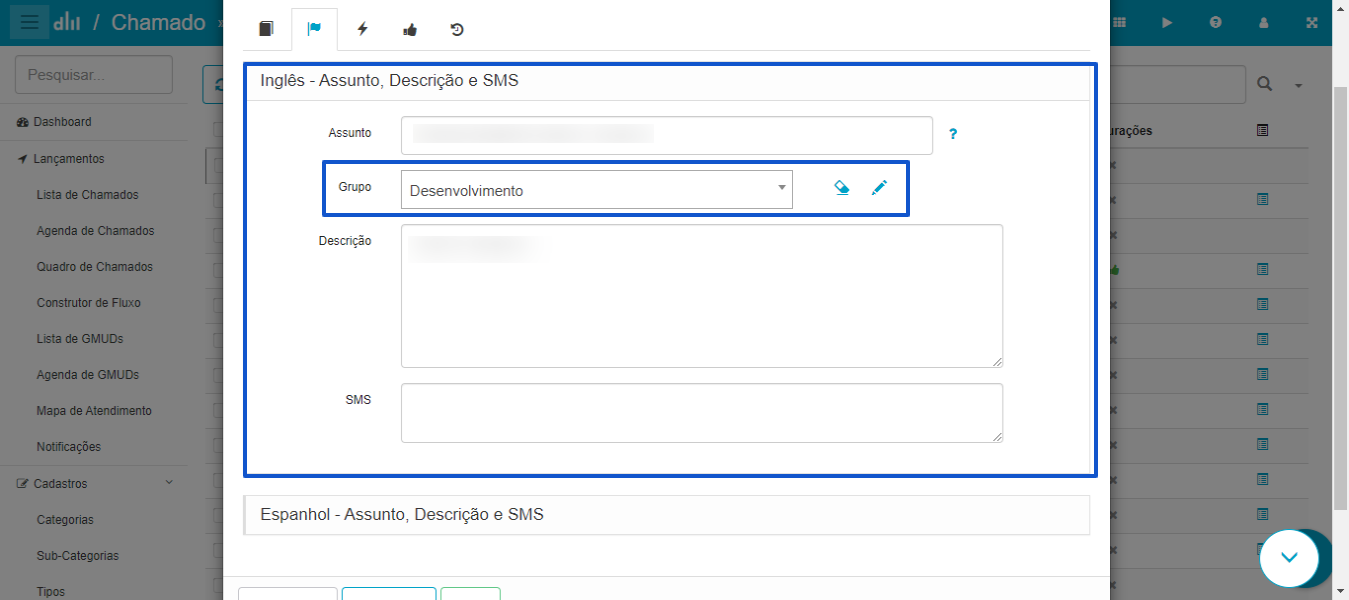Open the caret dropdown next to search icon
This screenshot has width=1349, height=600.
tap(1299, 86)
